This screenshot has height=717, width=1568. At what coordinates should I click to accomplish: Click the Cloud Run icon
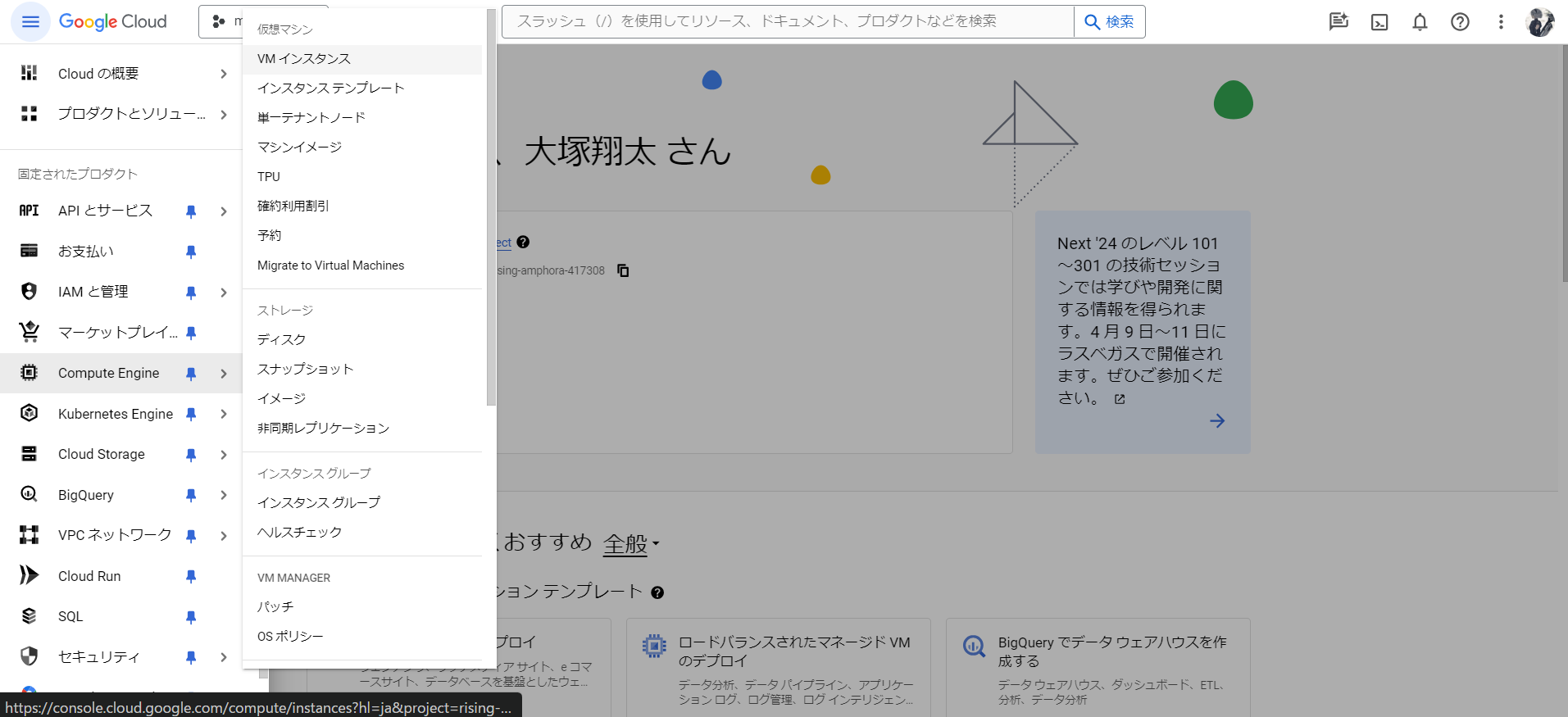[29, 575]
